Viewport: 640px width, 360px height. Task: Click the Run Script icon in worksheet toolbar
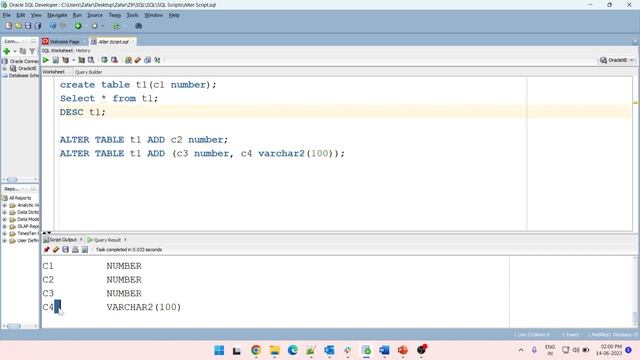pos(56,60)
